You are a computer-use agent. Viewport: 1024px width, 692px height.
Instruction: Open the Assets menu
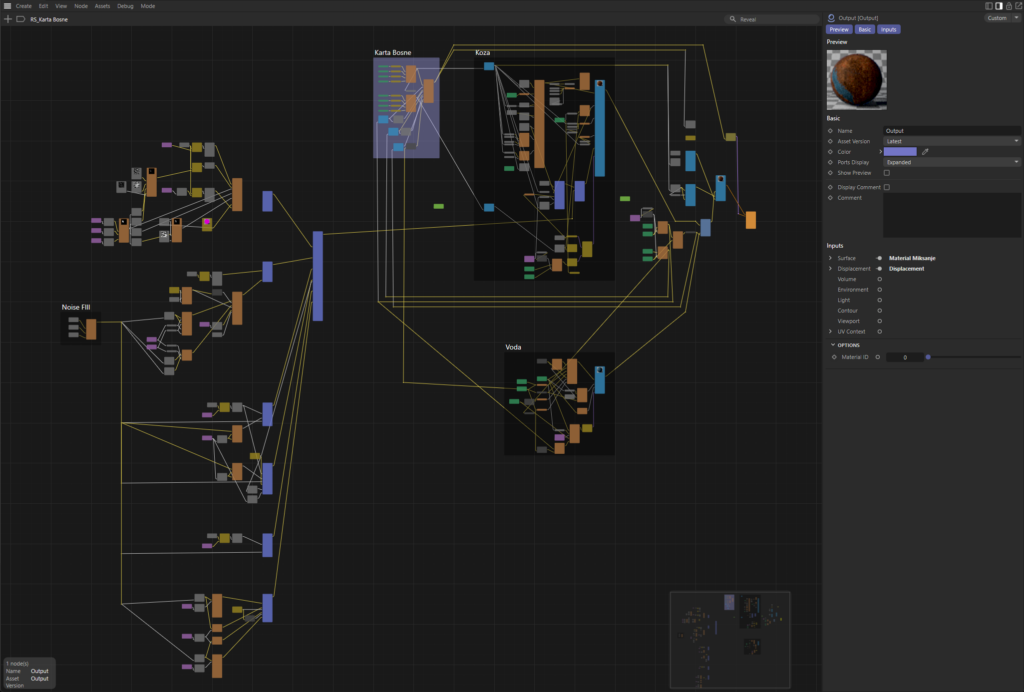point(102,6)
